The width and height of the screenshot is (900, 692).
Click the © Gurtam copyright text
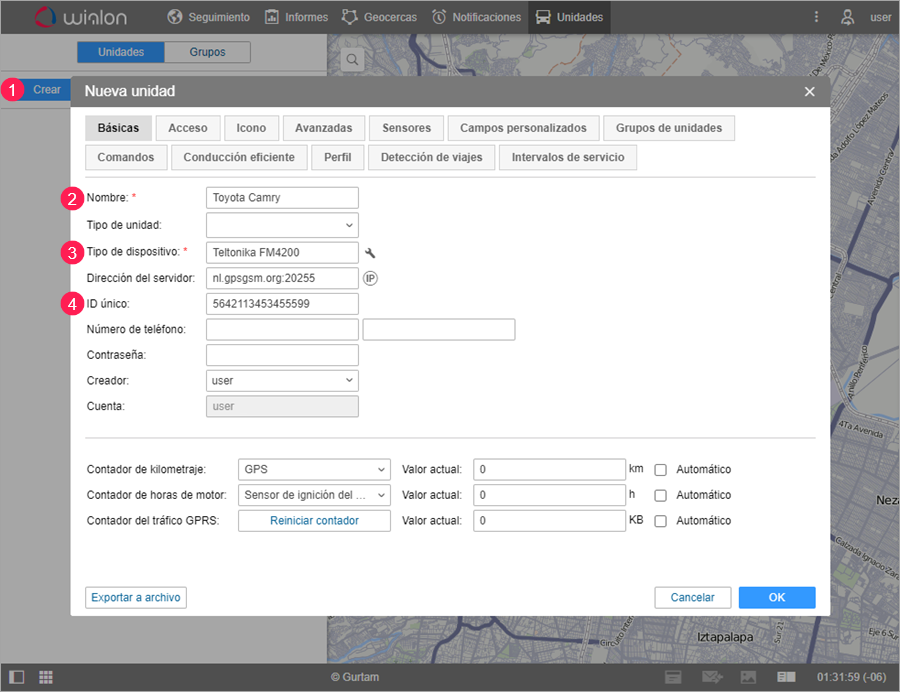[355, 677]
